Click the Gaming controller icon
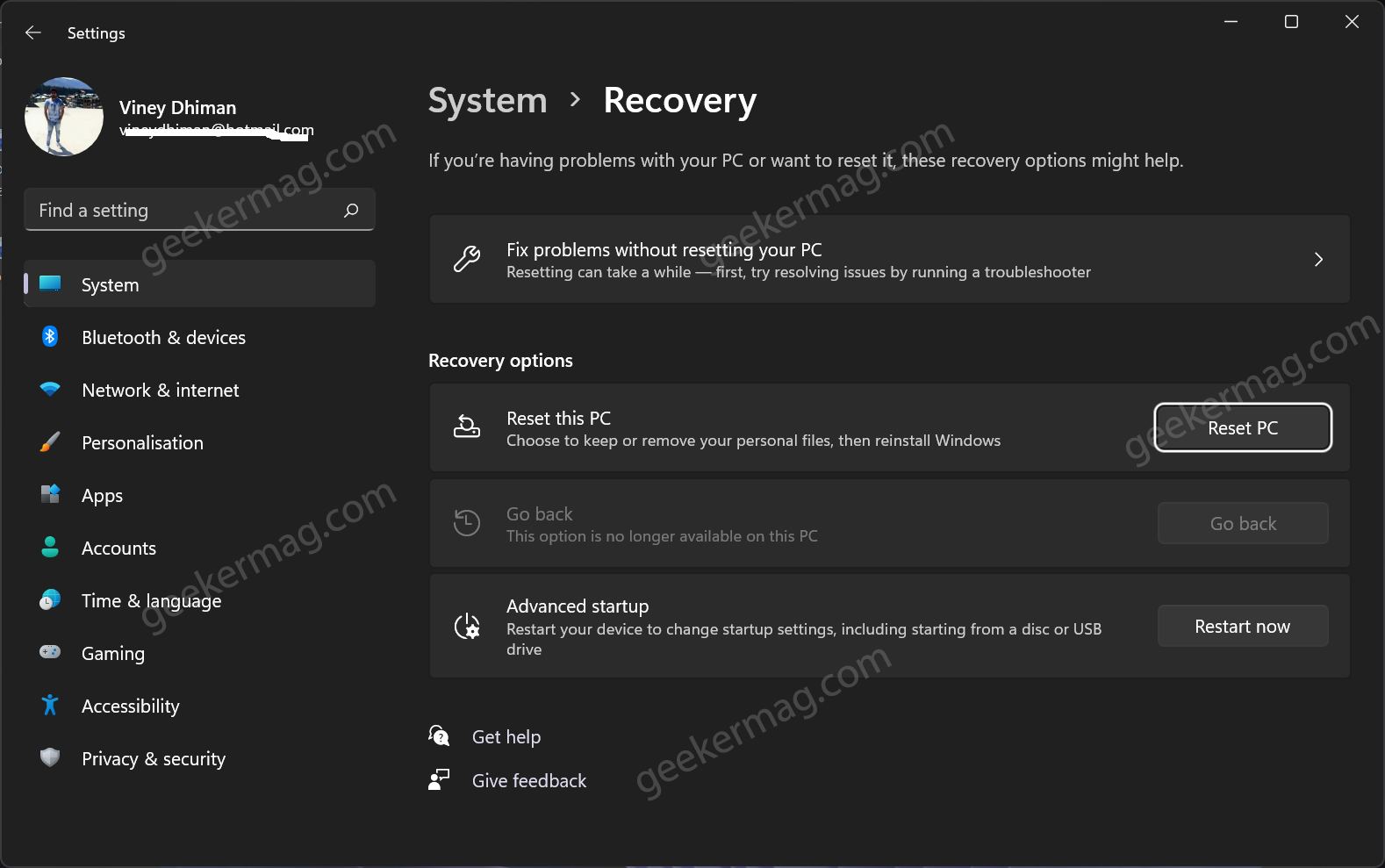1385x868 pixels. 50,652
